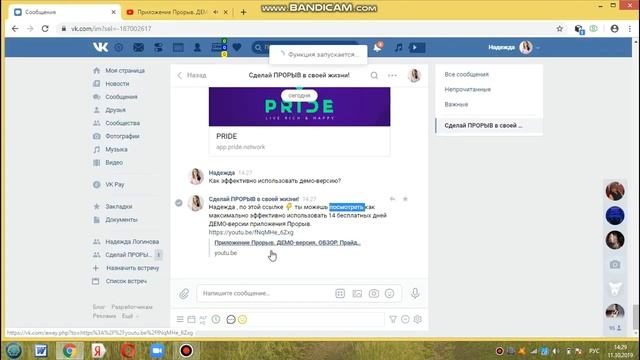The width and height of the screenshot is (640, 360).
Task: Click the camera icon in message box
Action: (373, 293)
